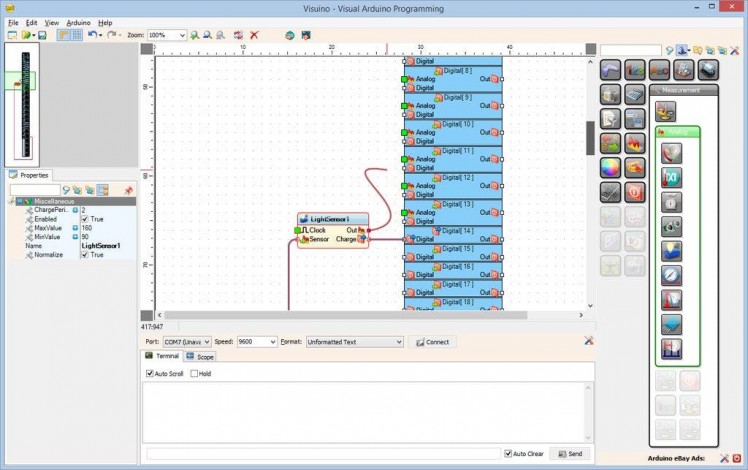Toggle the Auto Scroll checkbox
The width and height of the screenshot is (748, 470).
click(151, 374)
